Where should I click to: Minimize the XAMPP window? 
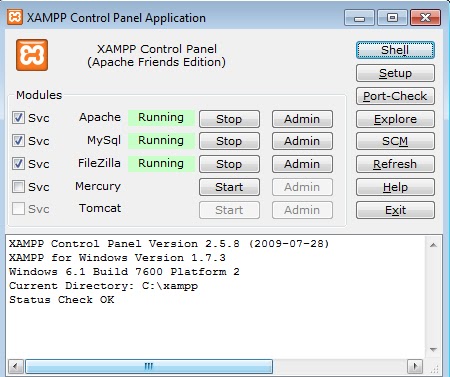point(359,18)
